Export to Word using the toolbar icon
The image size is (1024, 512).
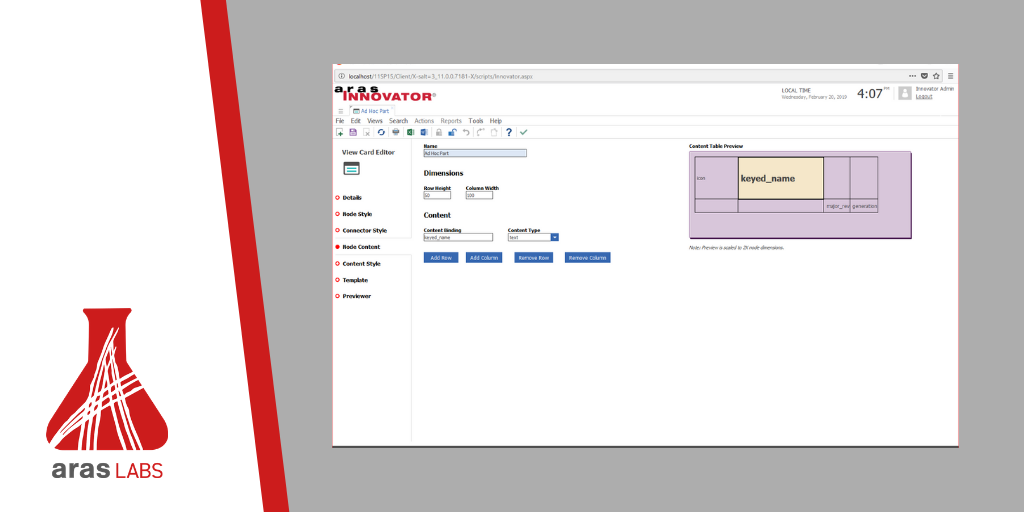coord(423,132)
